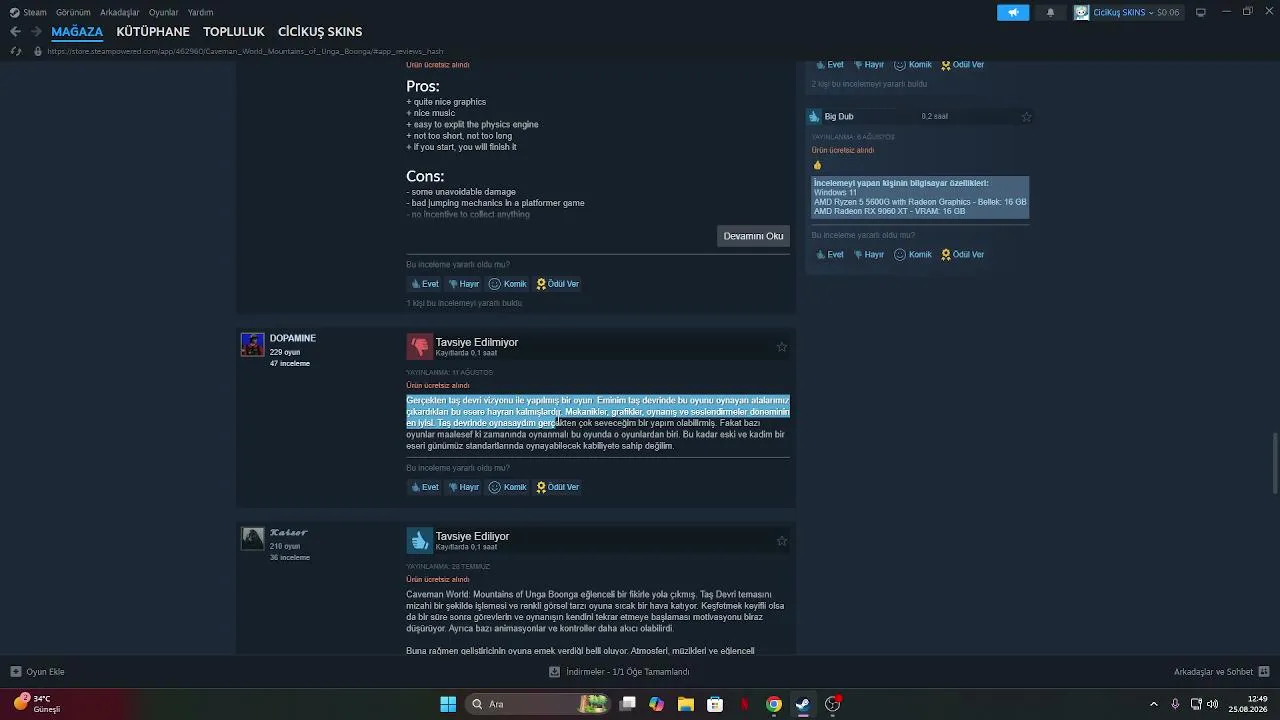
Task: Vote Evet on the Pros/Cons review
Action: point(425,284)
